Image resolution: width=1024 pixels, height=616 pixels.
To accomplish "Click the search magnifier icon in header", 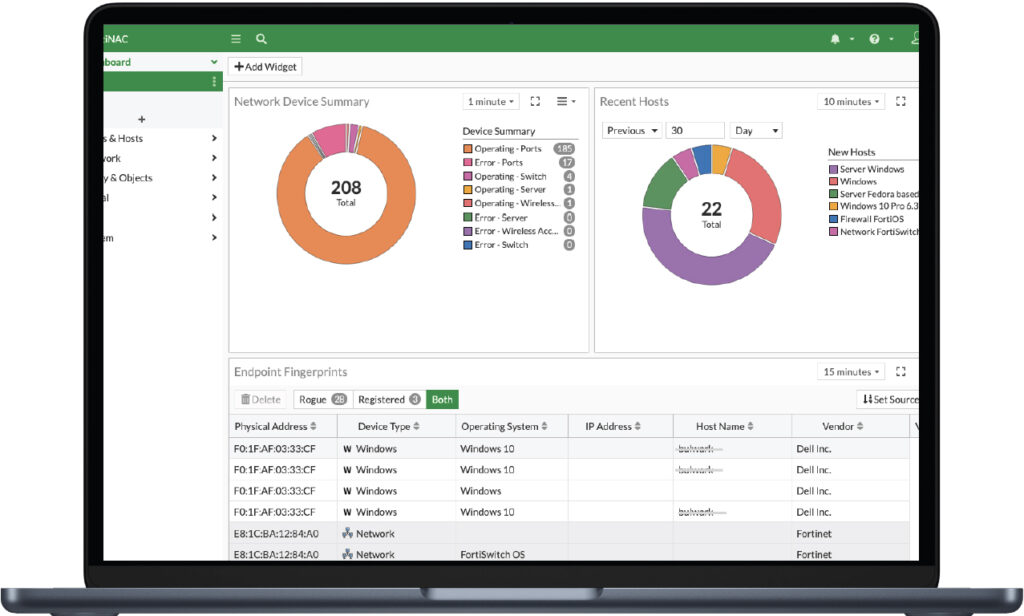I will tap(261, 39).
